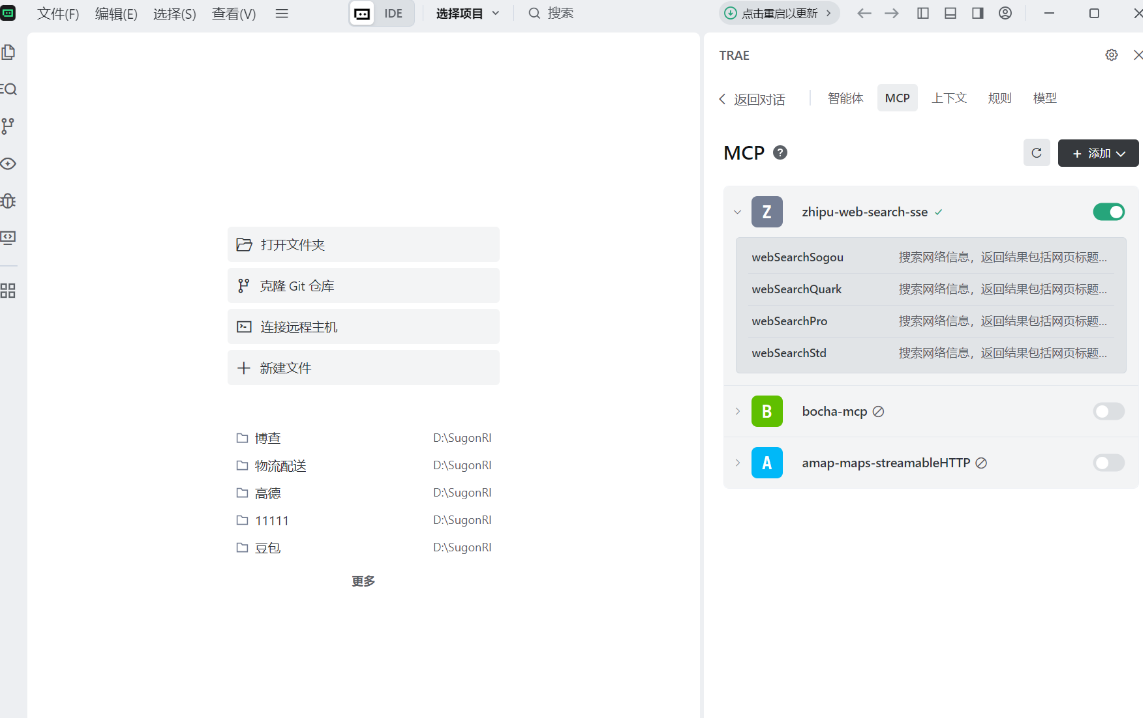Click the MCP refresh icon button

[x=1036, y=153]
